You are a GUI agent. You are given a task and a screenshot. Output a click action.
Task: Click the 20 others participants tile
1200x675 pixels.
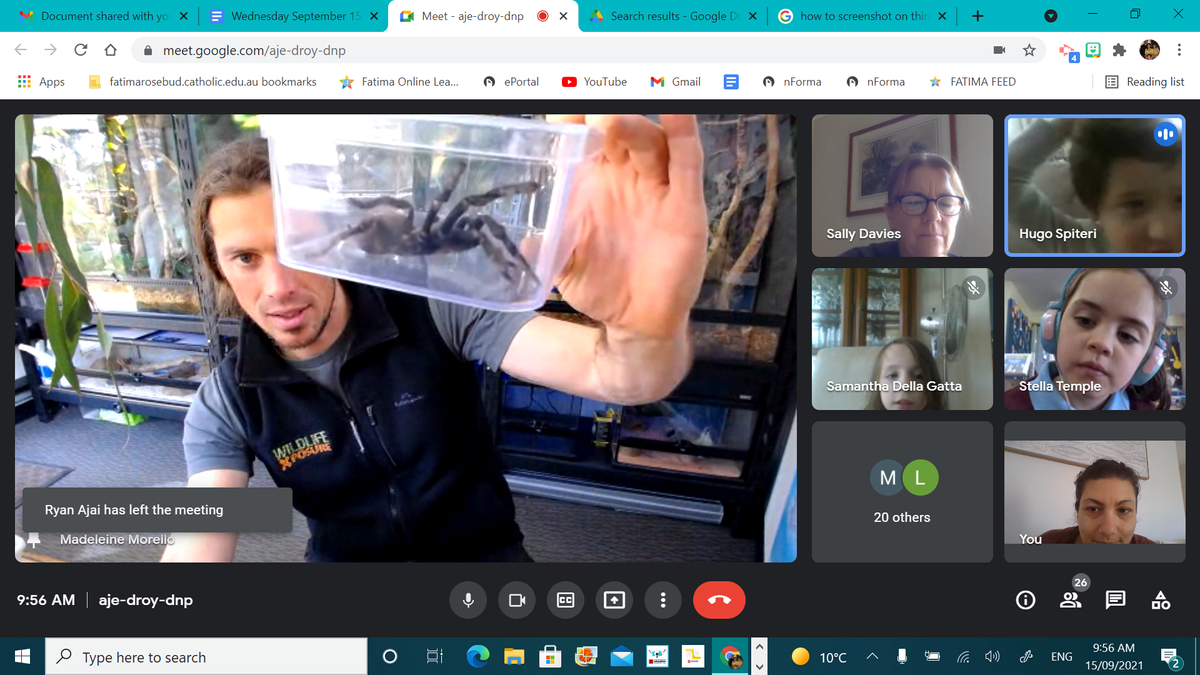point(902,492)
